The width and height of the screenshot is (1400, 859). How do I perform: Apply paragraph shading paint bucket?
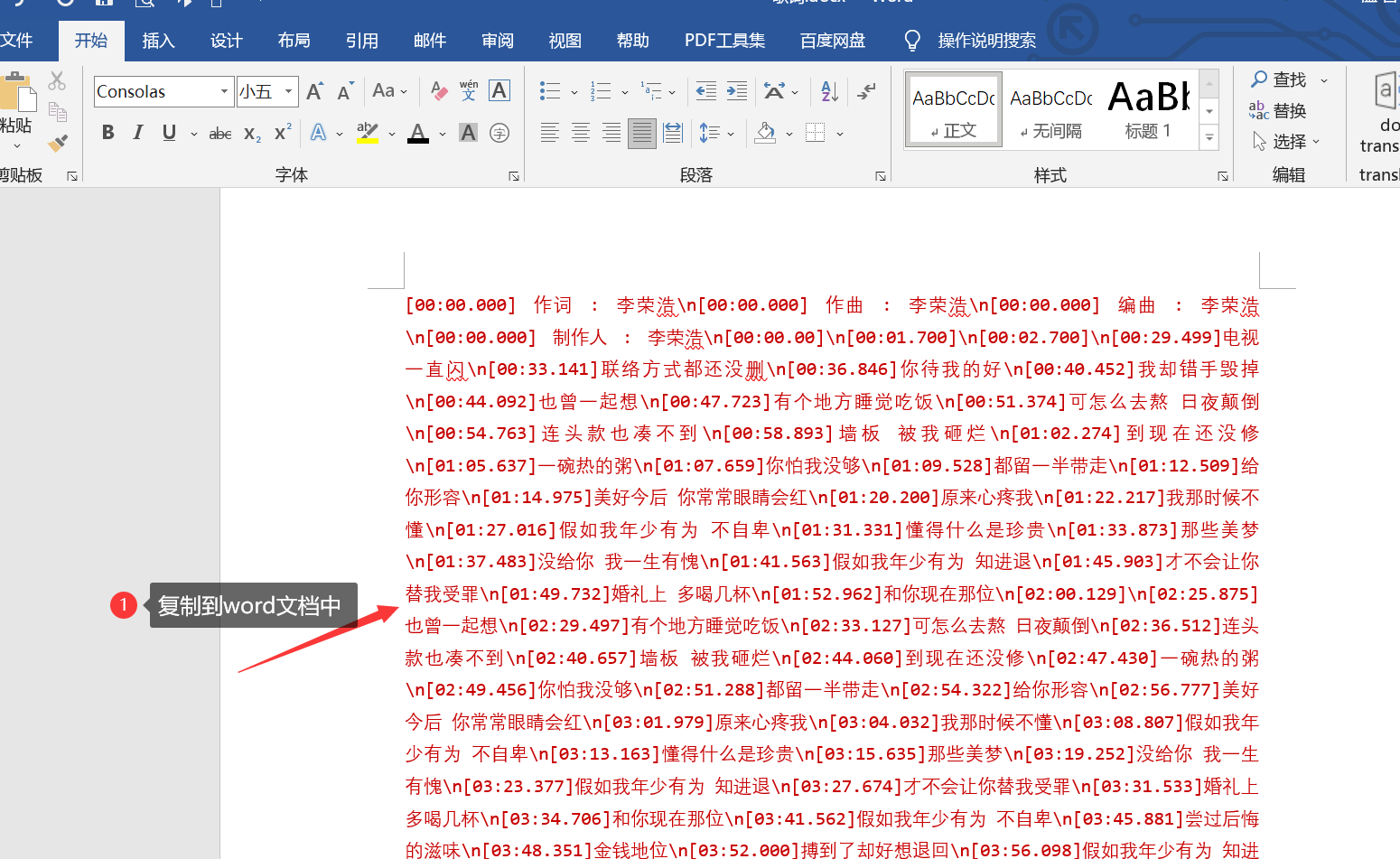point(766,133)
